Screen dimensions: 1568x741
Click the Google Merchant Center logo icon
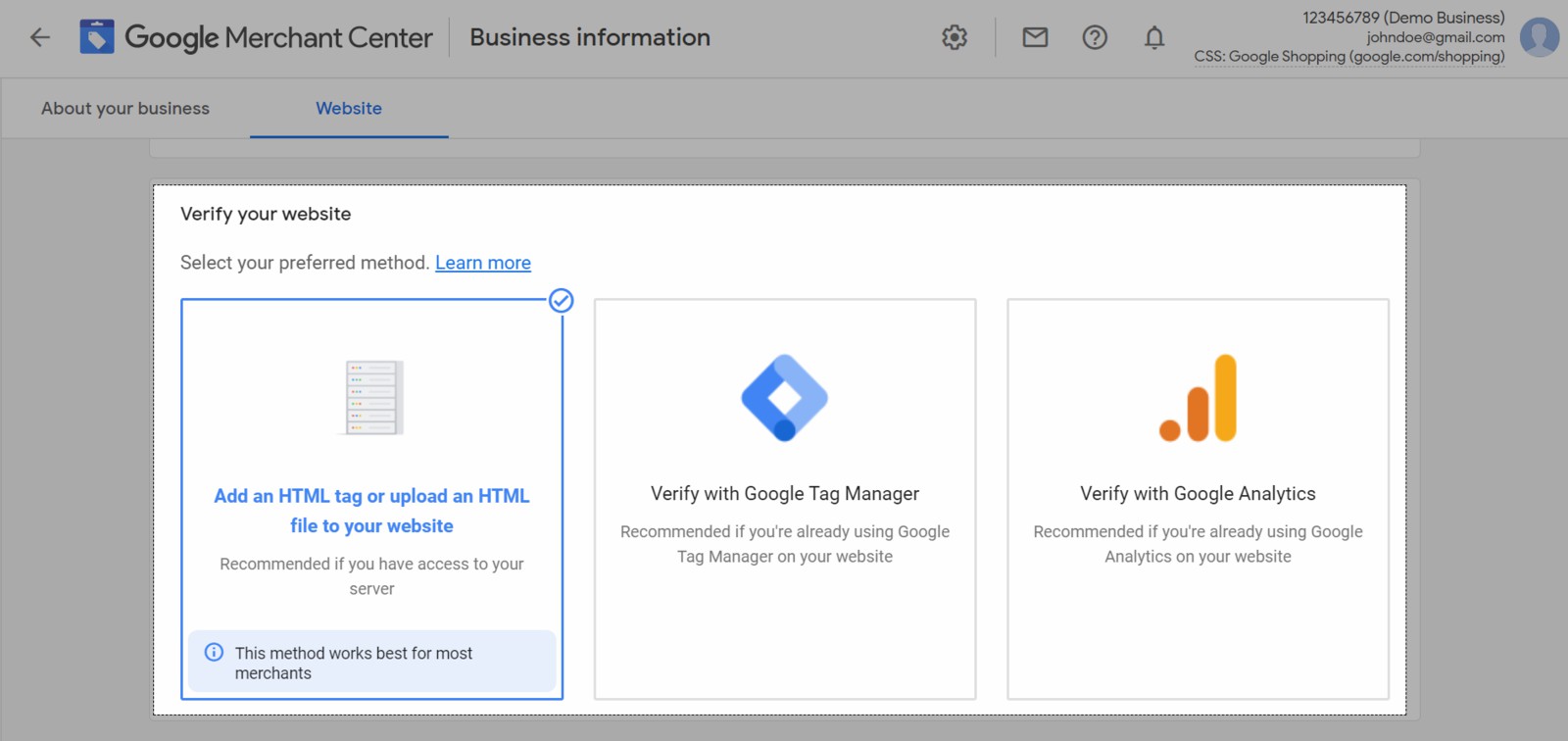[x=97, y=37]
